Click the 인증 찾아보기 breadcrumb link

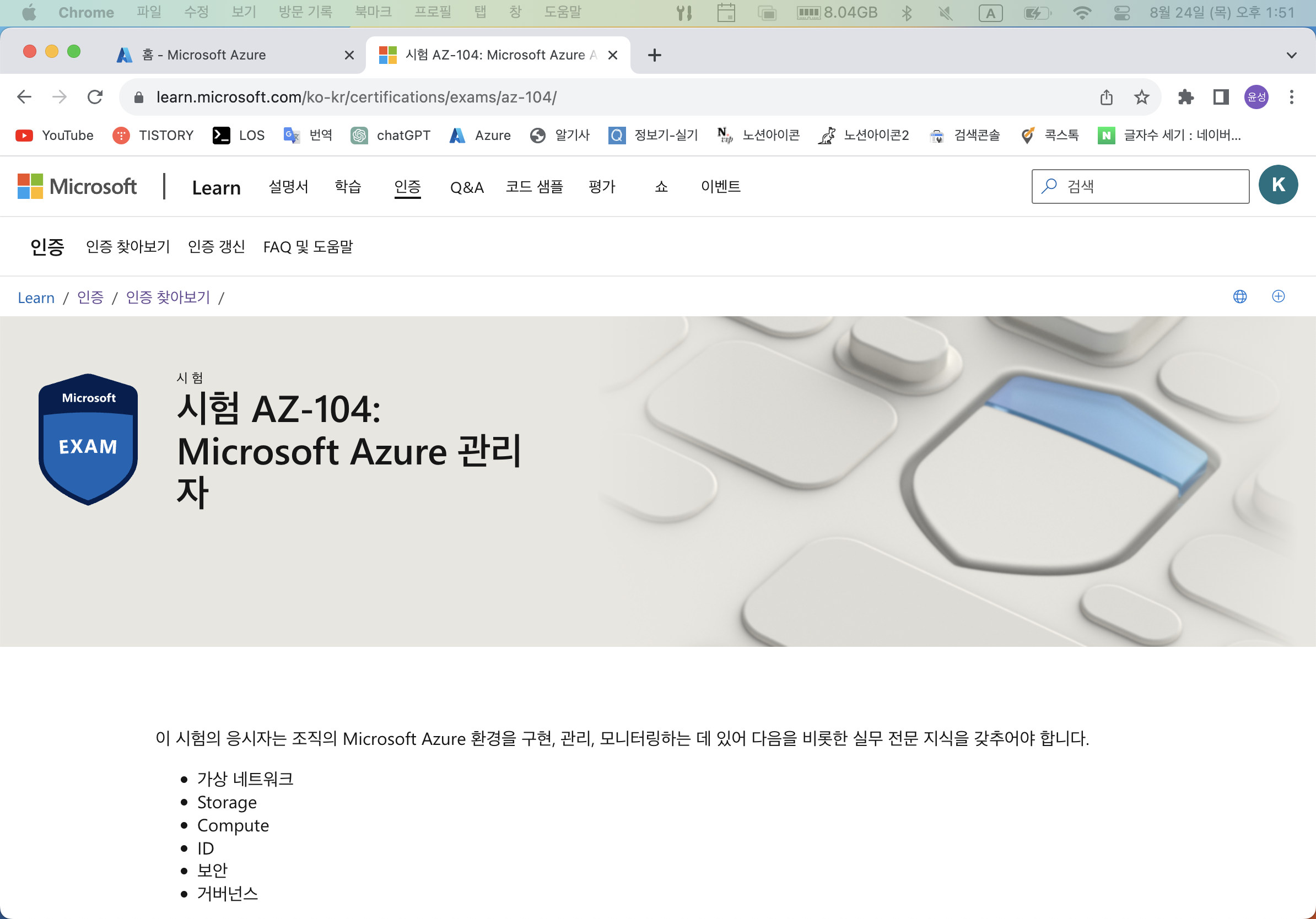point(168,298)
